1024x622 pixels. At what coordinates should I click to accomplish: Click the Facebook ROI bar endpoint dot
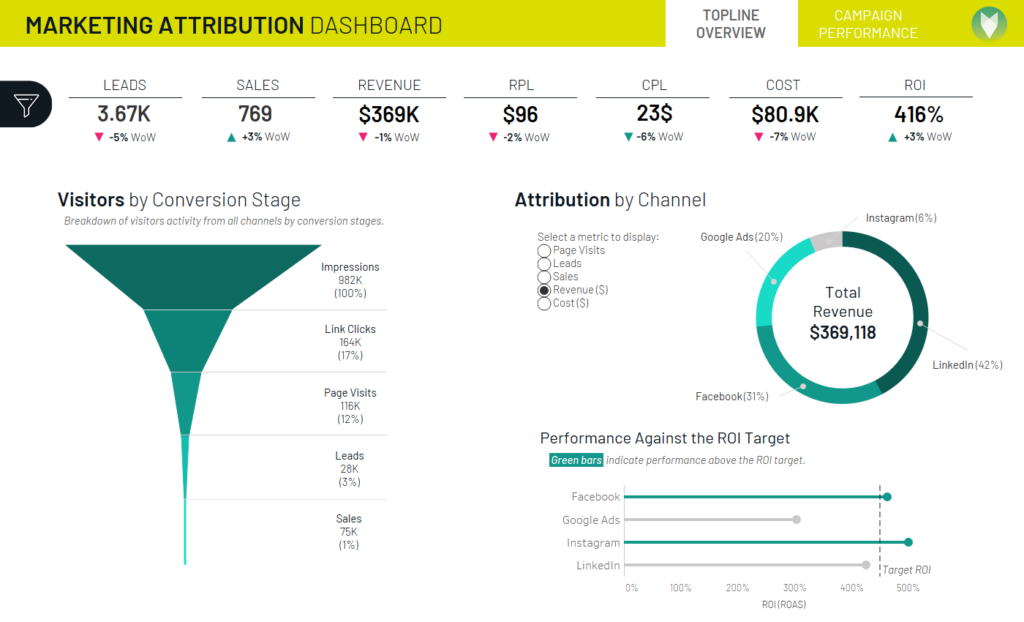point(887,497)
